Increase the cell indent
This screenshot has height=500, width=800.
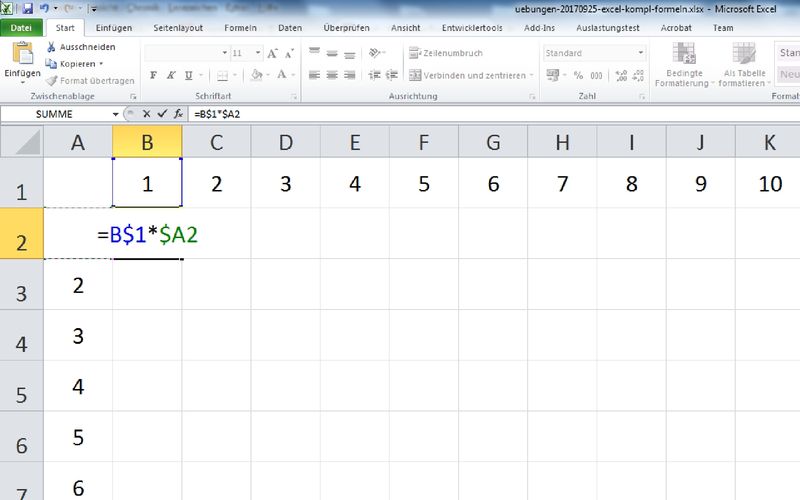point(392,76)
